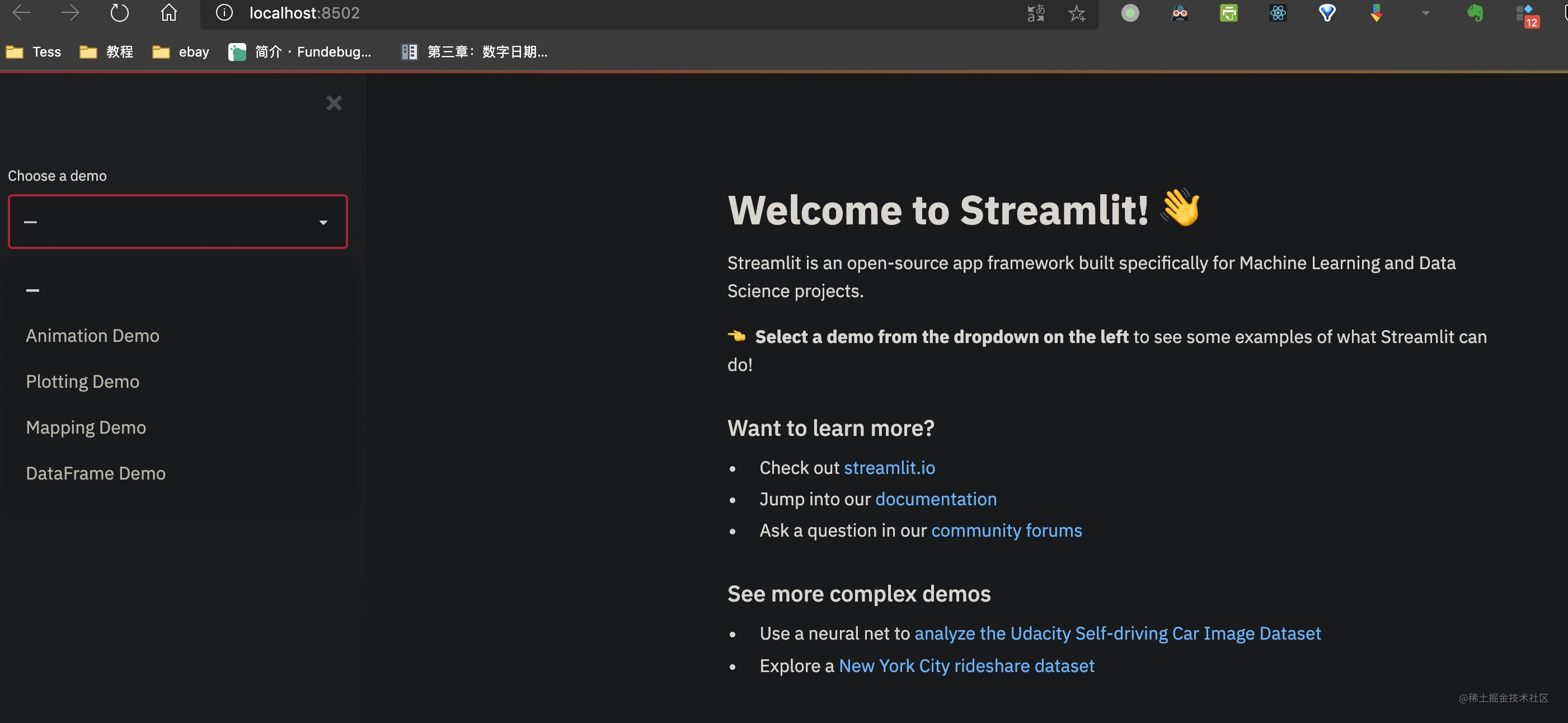Click the green printer extension icon
Viewport: 1568px width, 723px height.
click(x=1228, y=13)
